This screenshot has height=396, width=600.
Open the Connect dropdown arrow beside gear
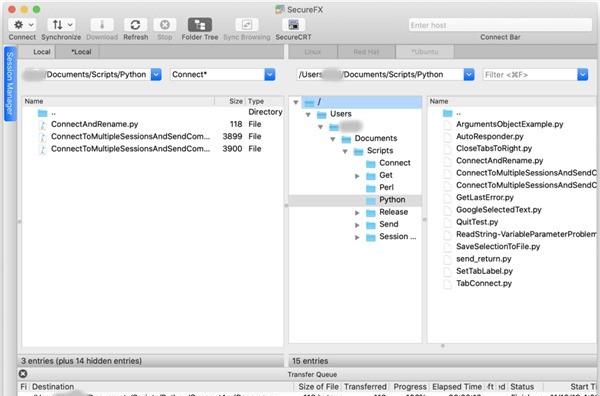point(31,25)
